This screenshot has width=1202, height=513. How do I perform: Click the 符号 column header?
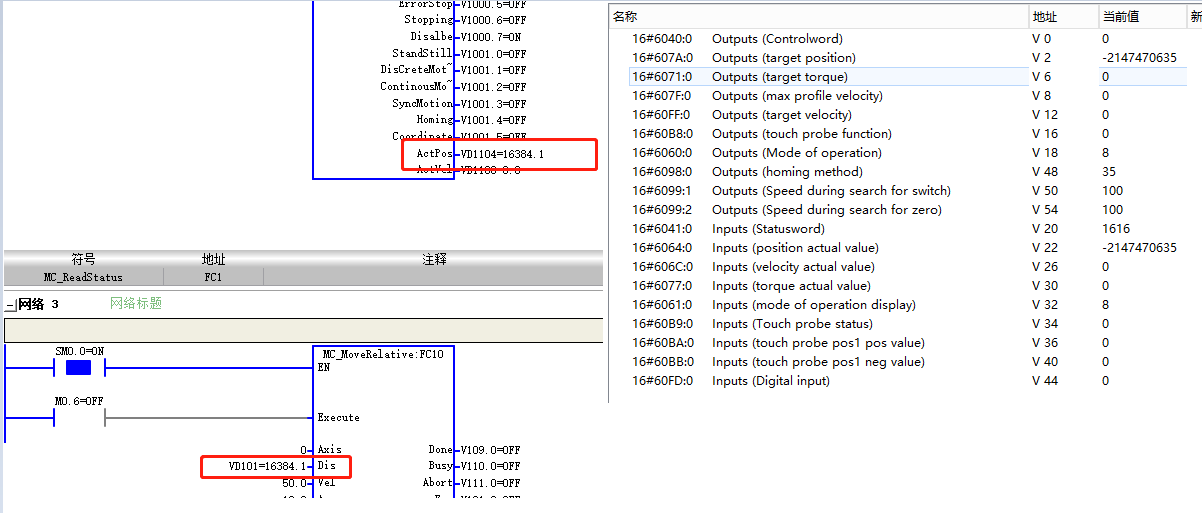tap(83, 259)
